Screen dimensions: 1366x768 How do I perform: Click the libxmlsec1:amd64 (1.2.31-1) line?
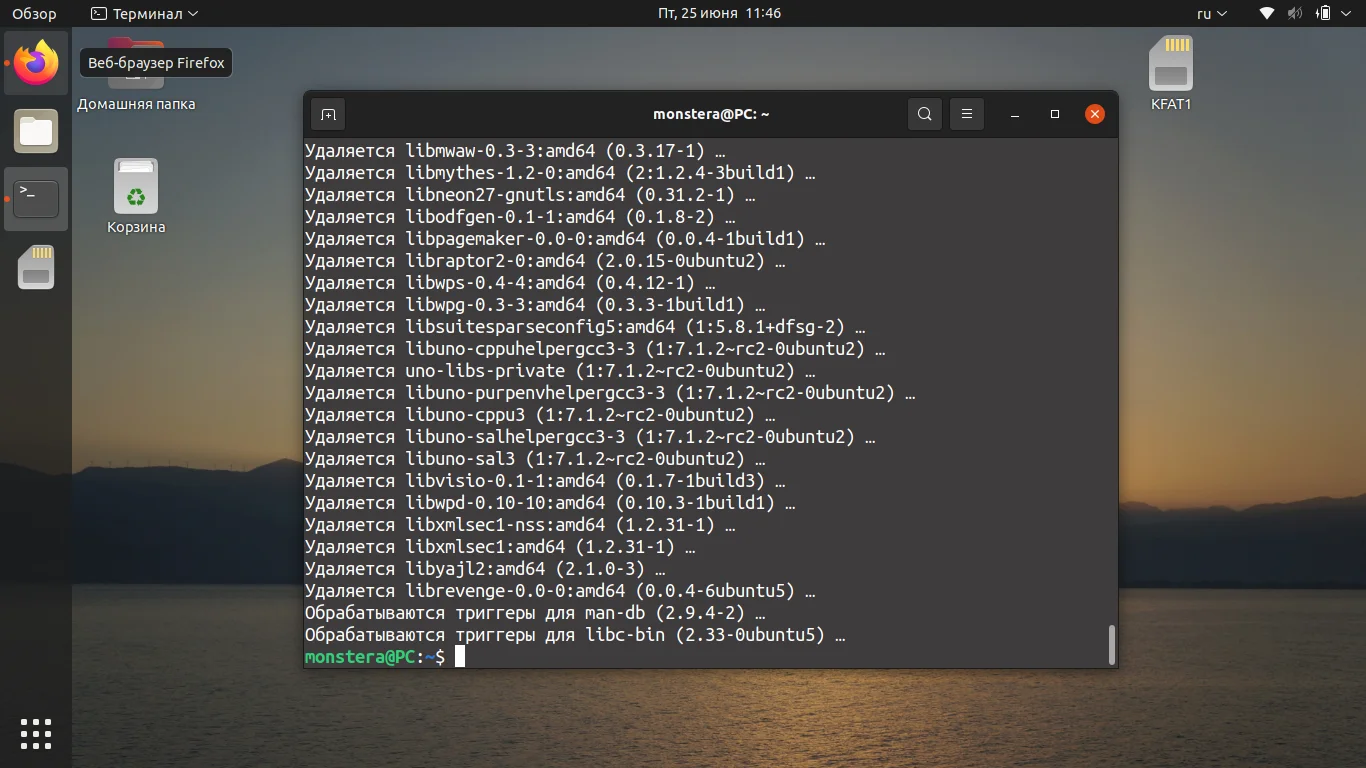coord(500,547)
